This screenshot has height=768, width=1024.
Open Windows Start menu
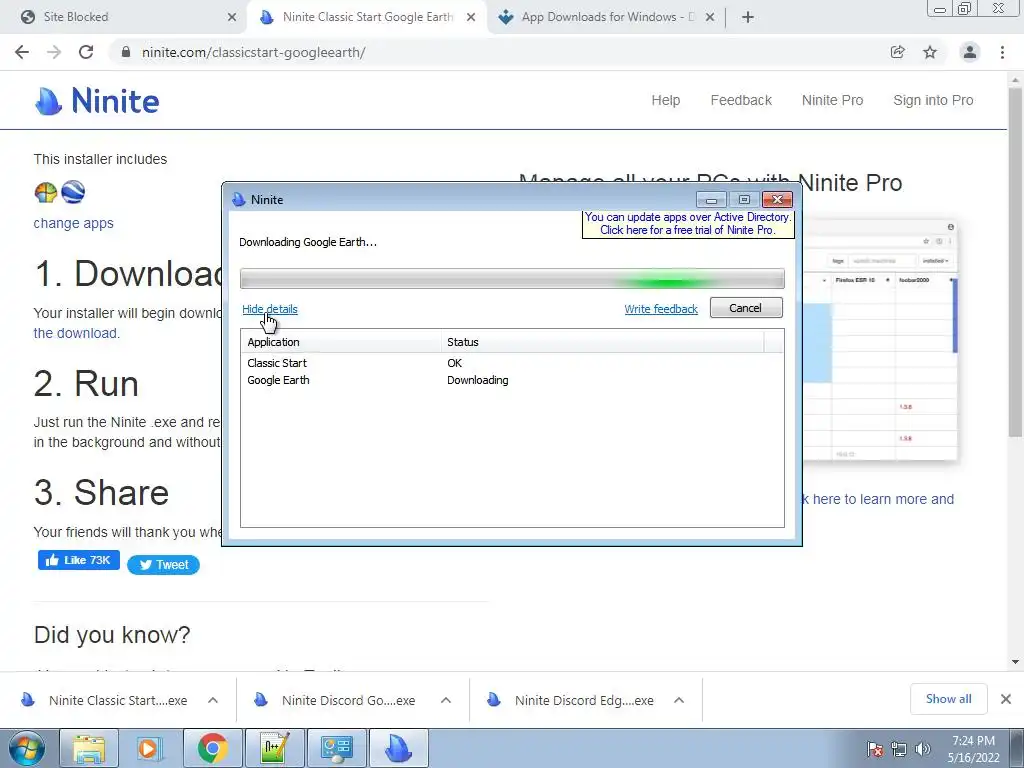pyautogui.click(x=26, y=748)
